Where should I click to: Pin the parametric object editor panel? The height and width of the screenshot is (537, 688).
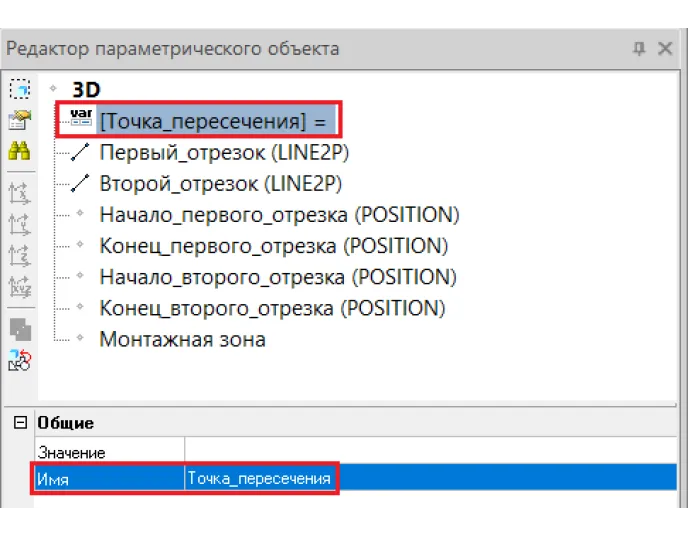639,48
